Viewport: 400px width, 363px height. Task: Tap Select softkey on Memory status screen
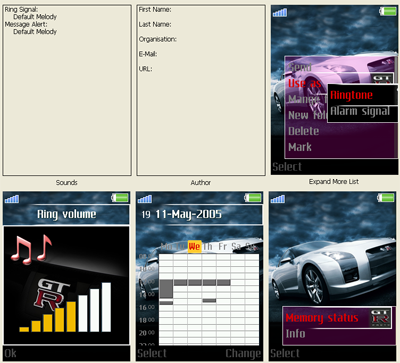pyautogui.click(x=285, y=353)
